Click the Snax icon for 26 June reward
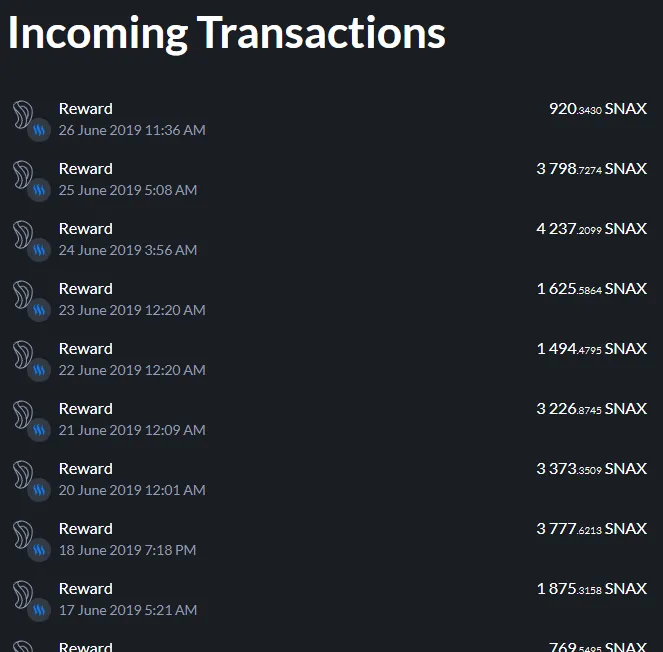Viewport: 663px width, 652px height. pos(24,116)
